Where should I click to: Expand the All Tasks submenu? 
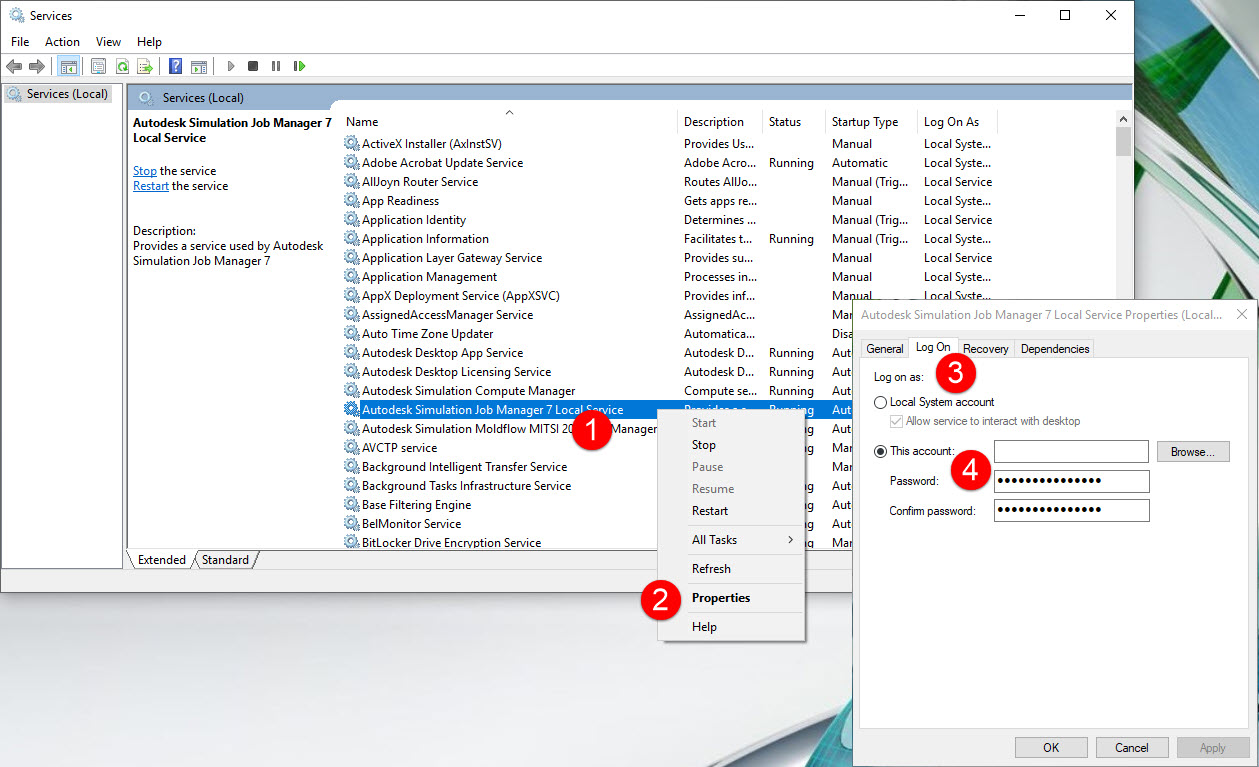pyautogui.click(x=716, y=539)
